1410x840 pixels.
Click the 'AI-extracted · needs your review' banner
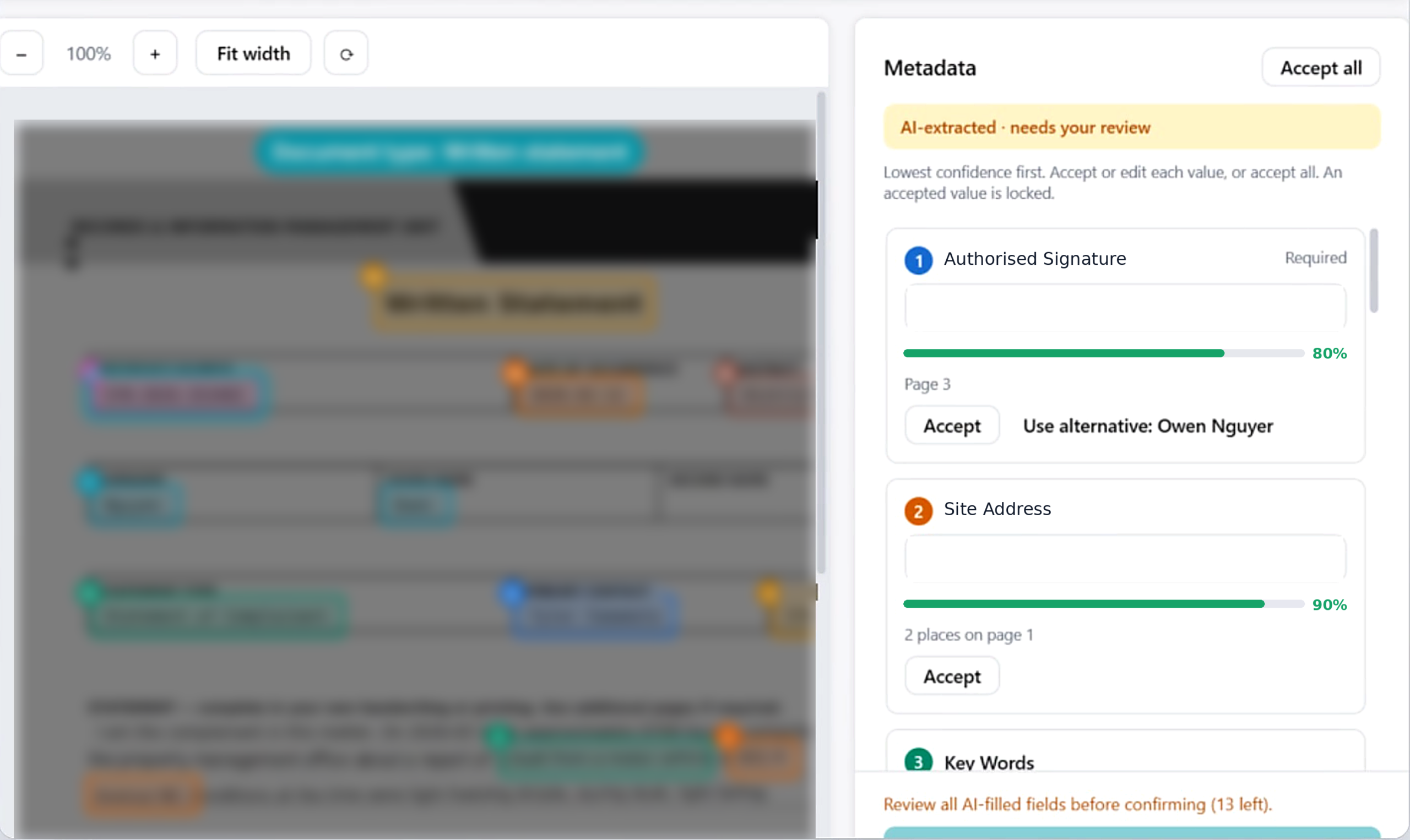click(x=1132, y=127)
